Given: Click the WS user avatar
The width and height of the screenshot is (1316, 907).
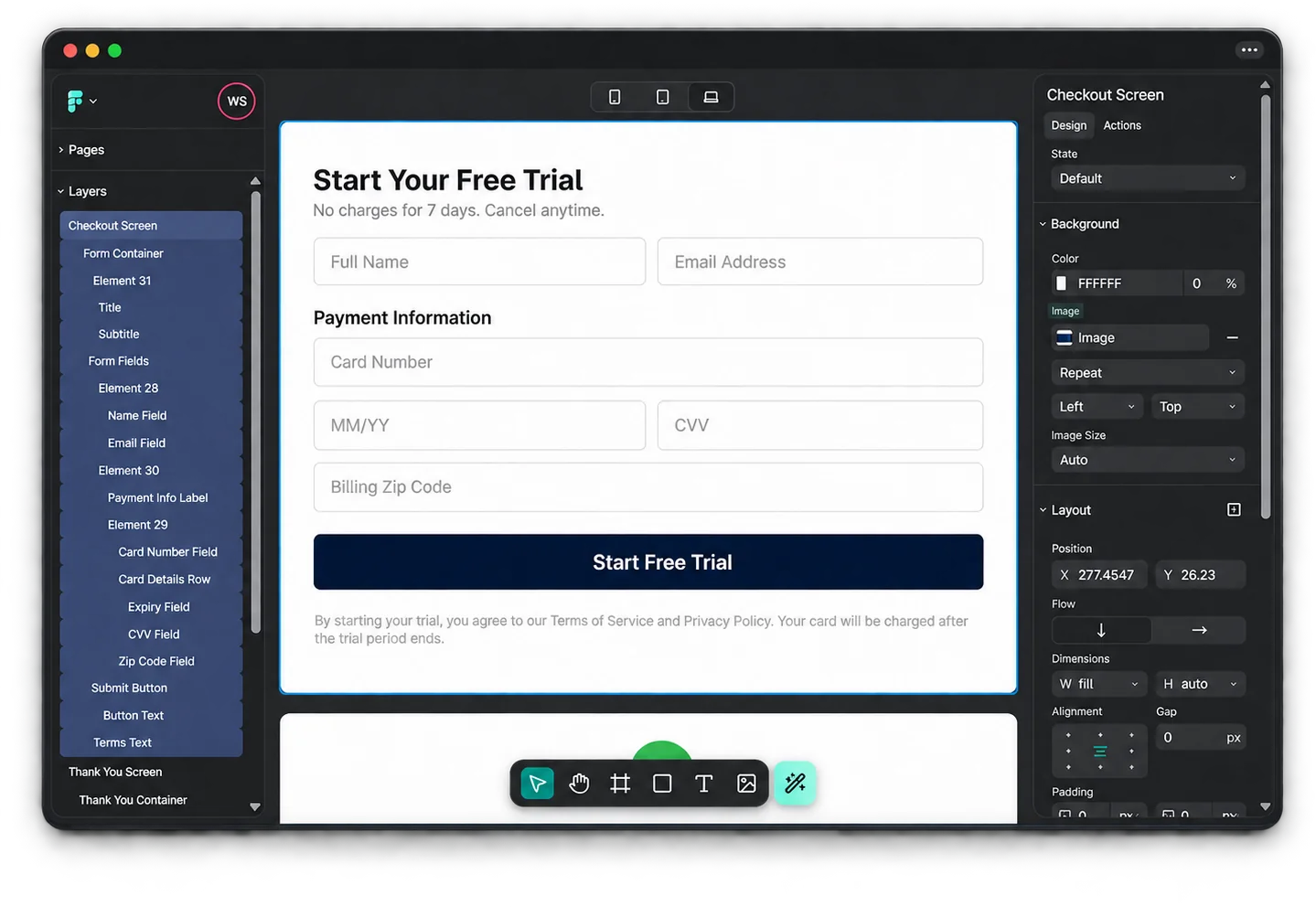Looking at the screenshot, I should 237,101.
